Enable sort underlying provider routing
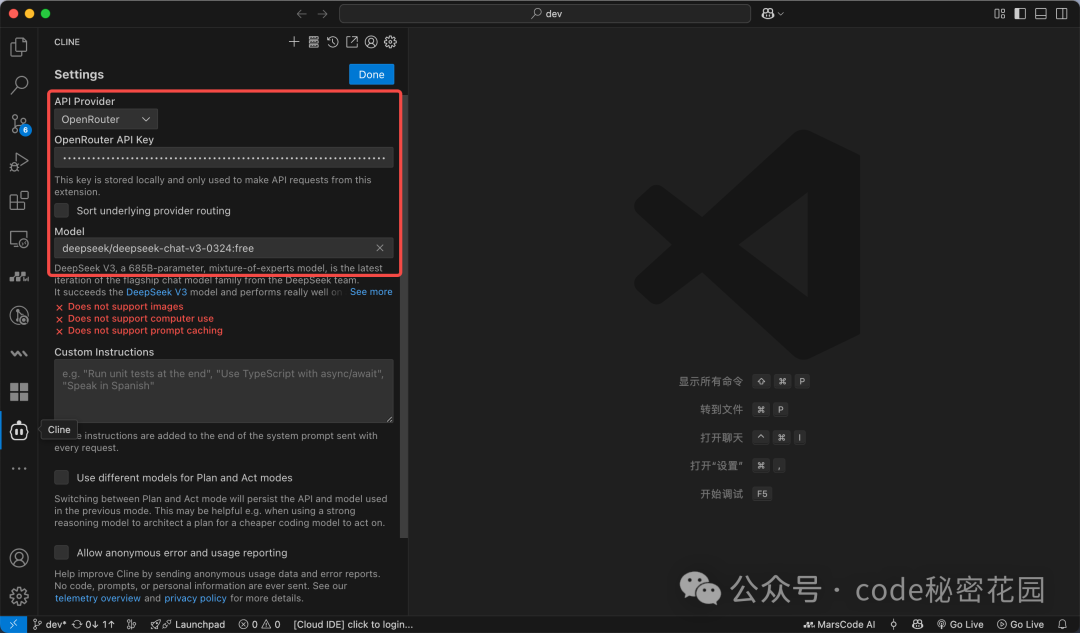Viewport: 1080px width, 633px height. (61, 211)
